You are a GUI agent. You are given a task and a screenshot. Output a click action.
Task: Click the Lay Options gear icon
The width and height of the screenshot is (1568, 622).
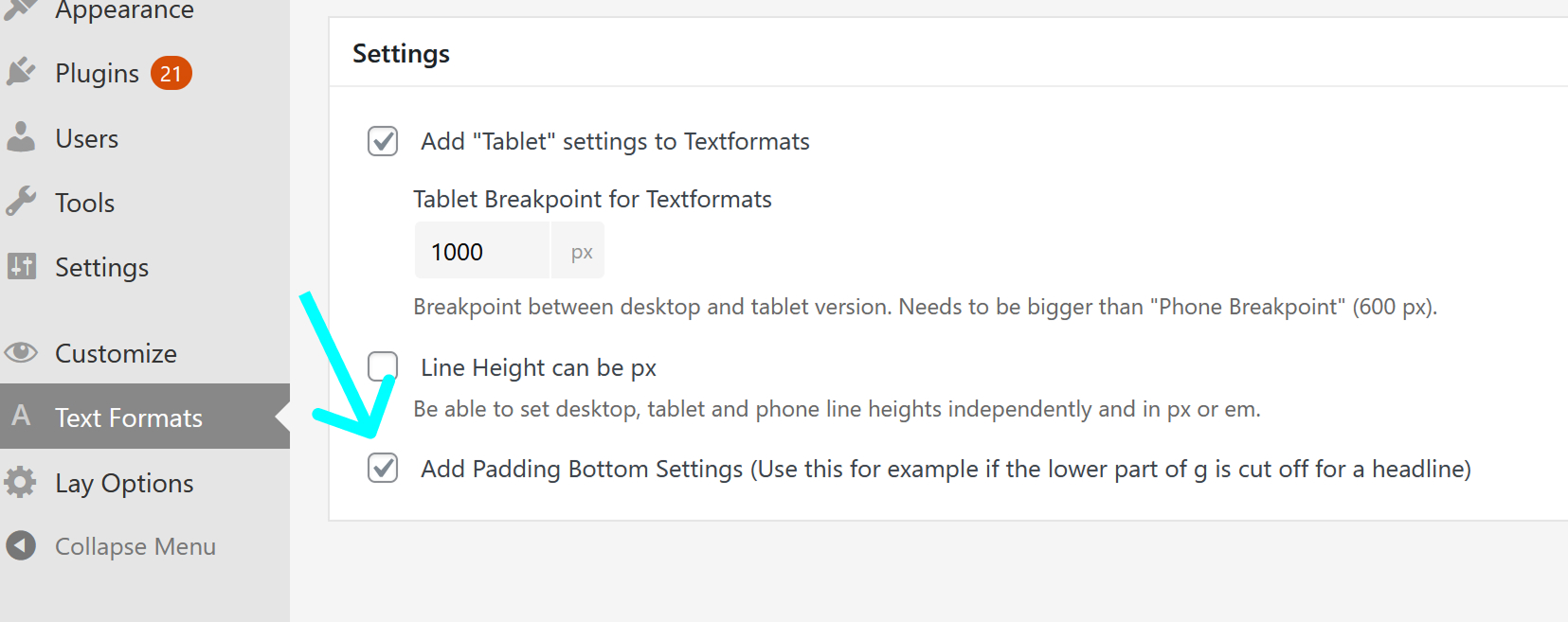[21, 482]
